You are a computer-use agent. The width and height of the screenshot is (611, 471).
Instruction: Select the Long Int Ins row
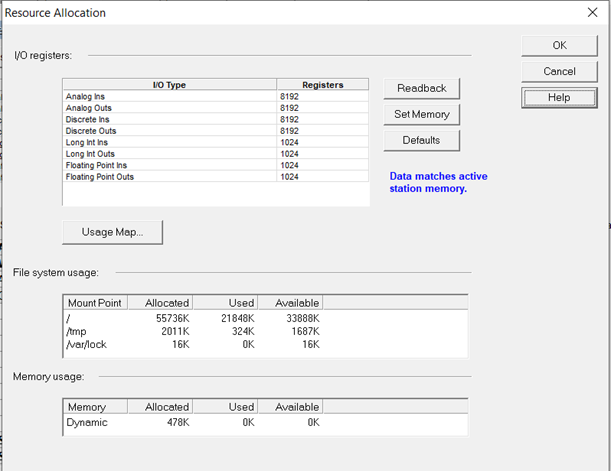click(215, 142)
